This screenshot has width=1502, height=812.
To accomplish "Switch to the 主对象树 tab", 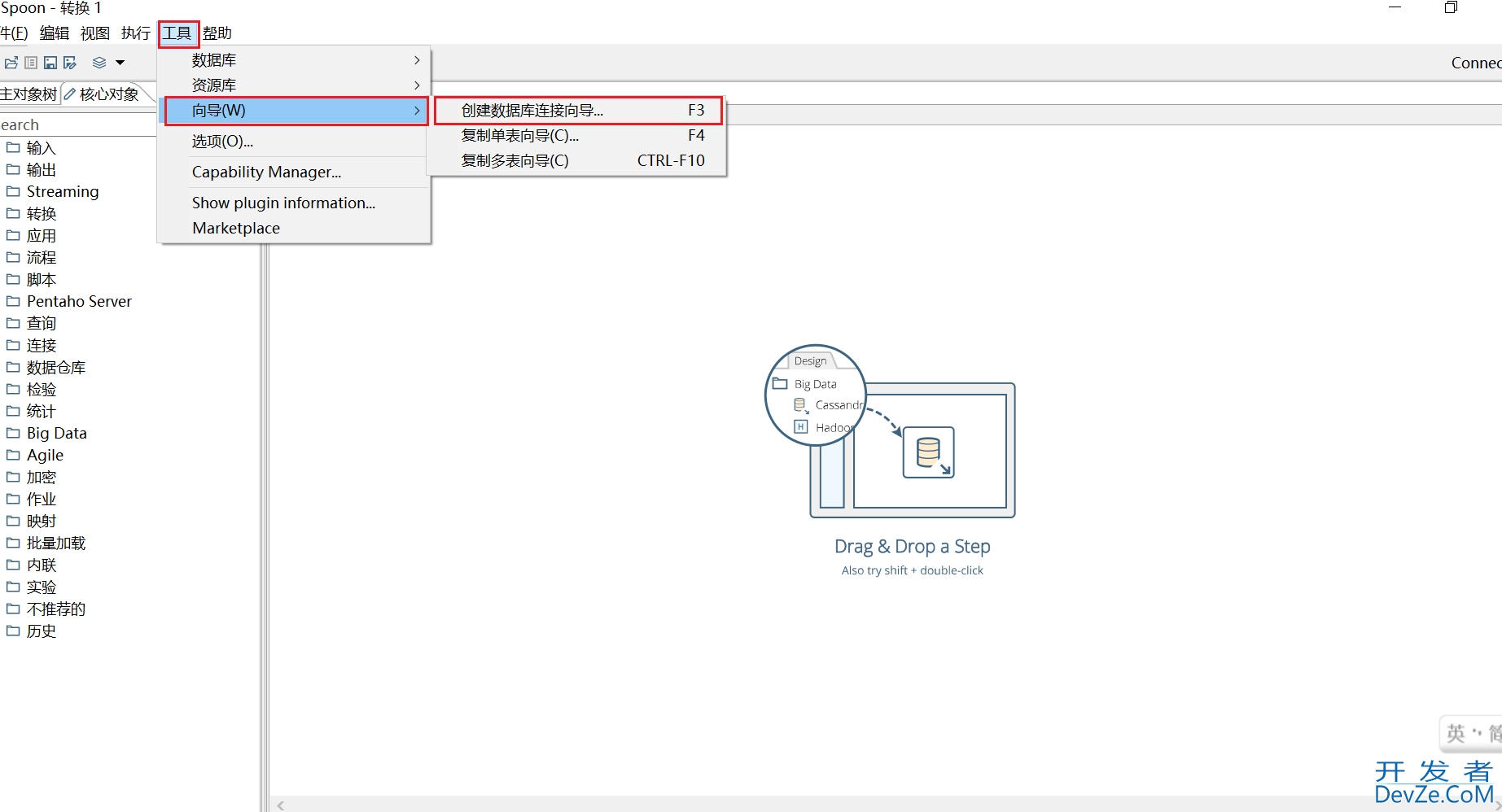I will 28,94.
